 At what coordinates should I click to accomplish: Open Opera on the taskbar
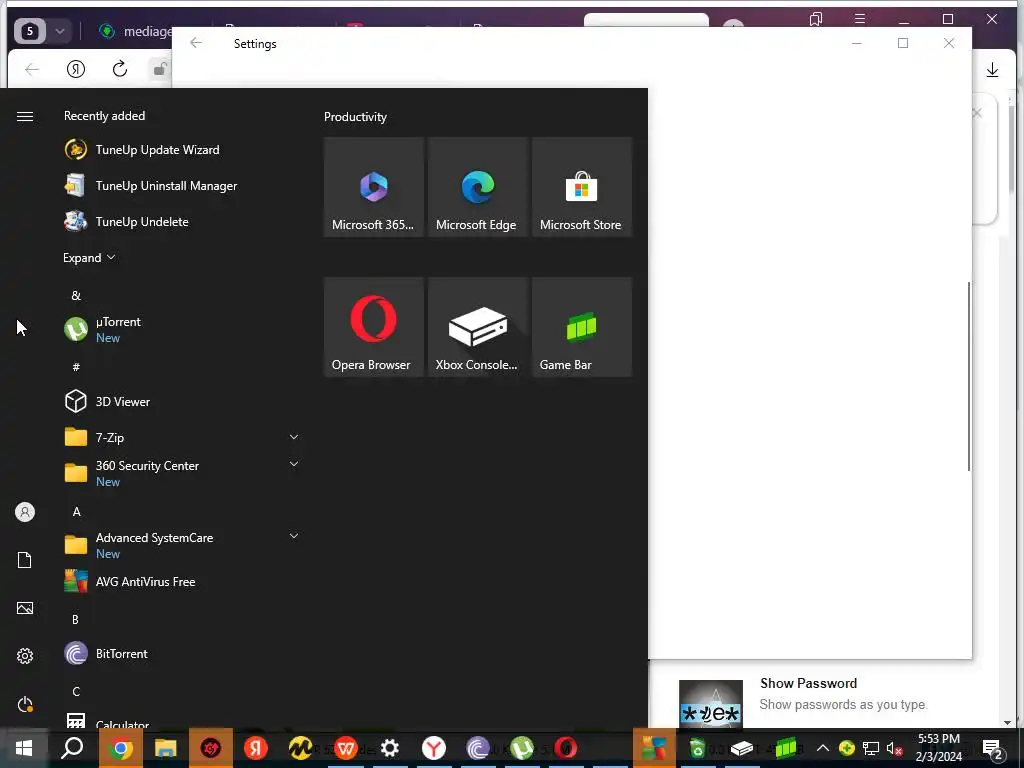(566, 748)
